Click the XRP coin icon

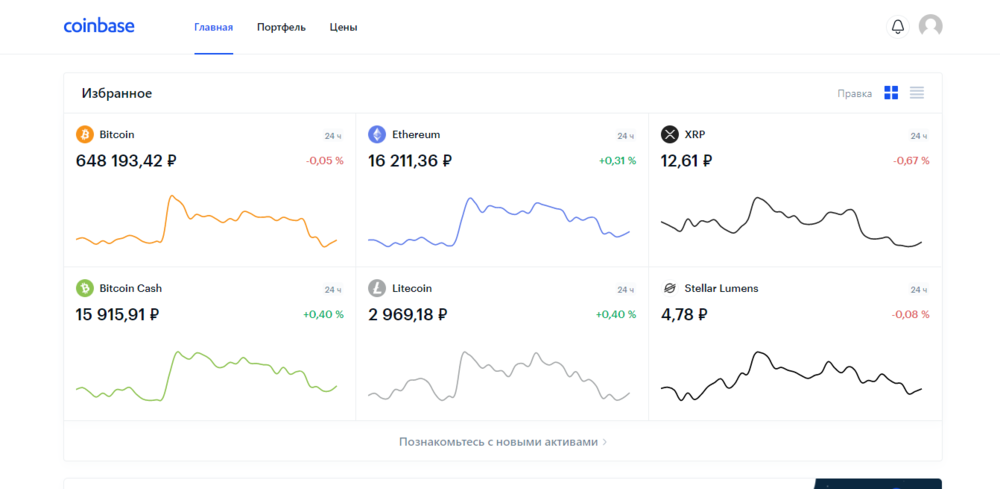click(670, 135)
